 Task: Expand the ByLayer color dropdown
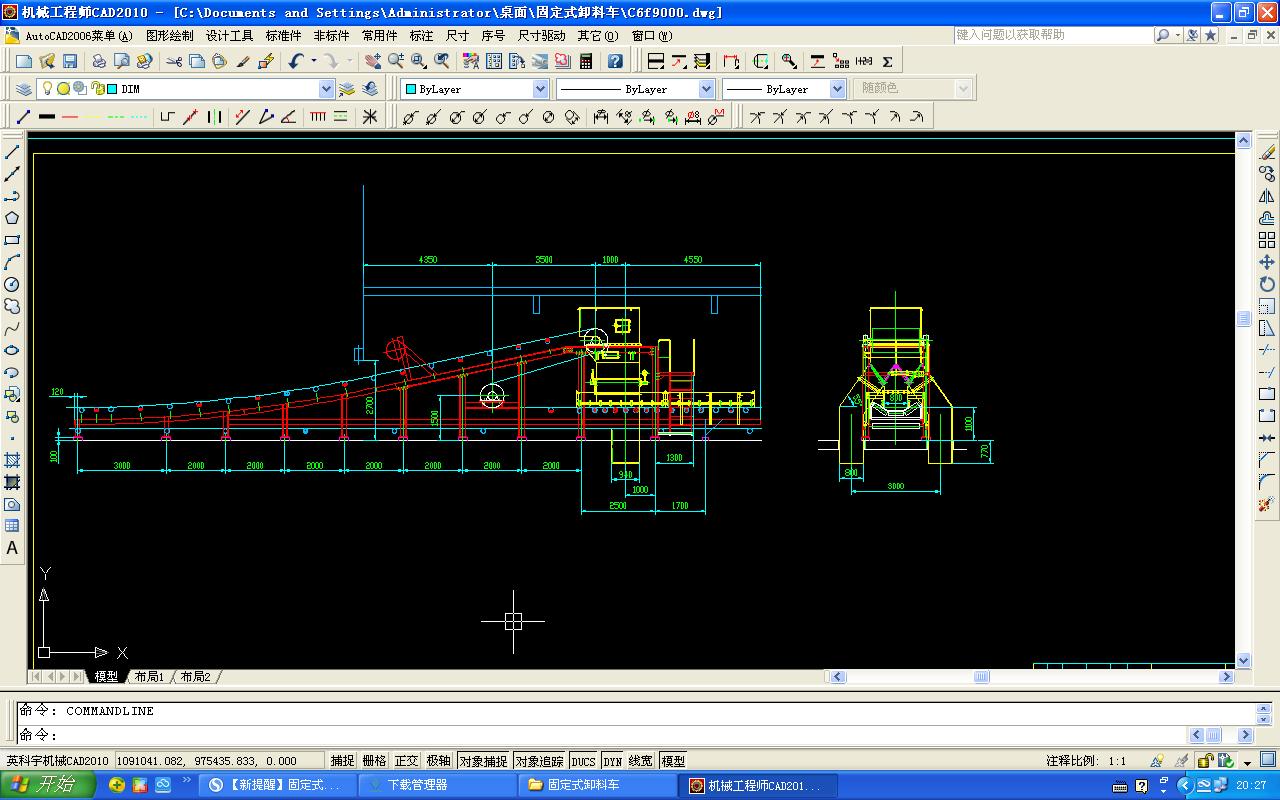pyautogui.click(x=540, y=89)
